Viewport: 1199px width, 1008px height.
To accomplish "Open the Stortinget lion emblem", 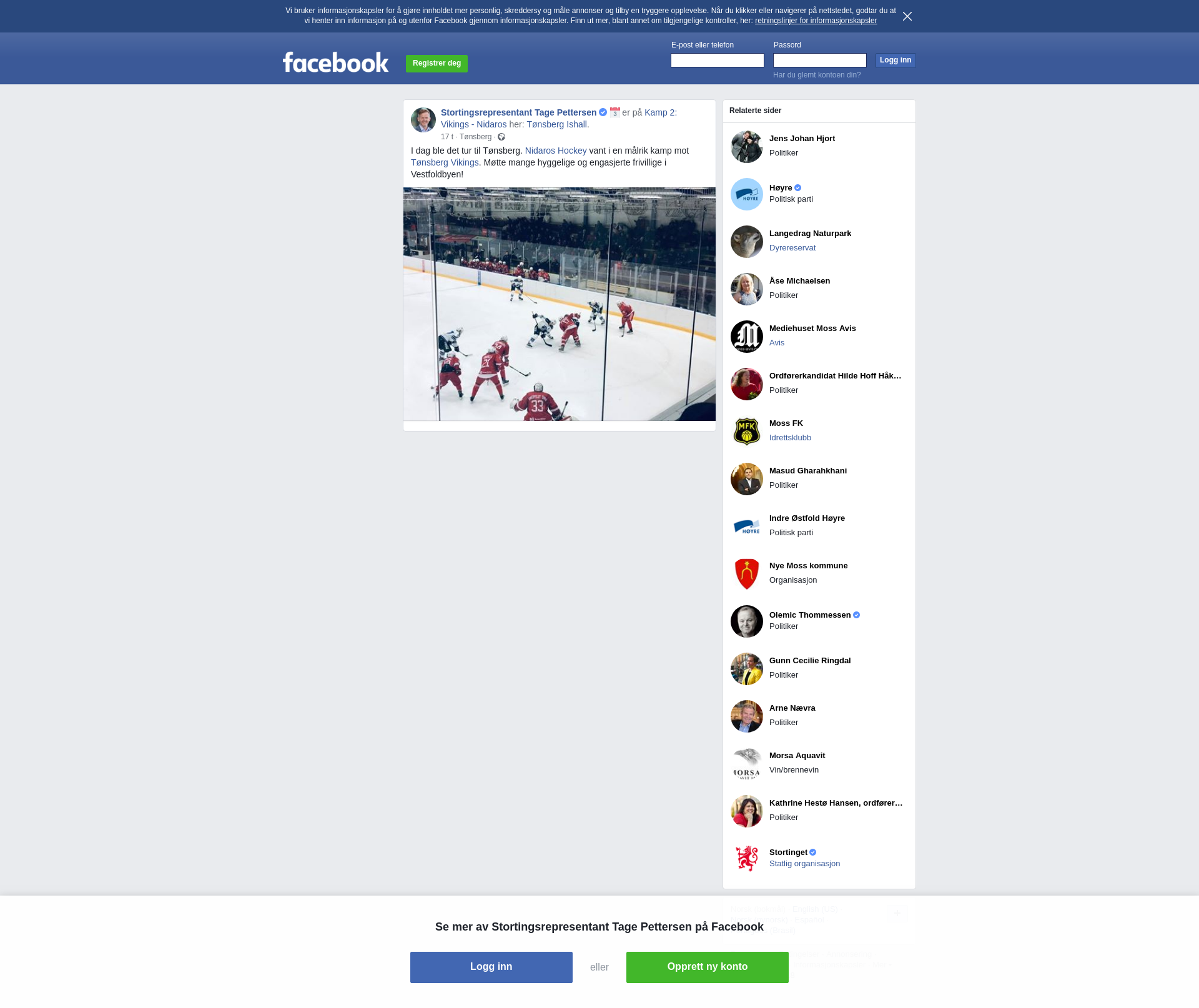I will coord(747,859).
